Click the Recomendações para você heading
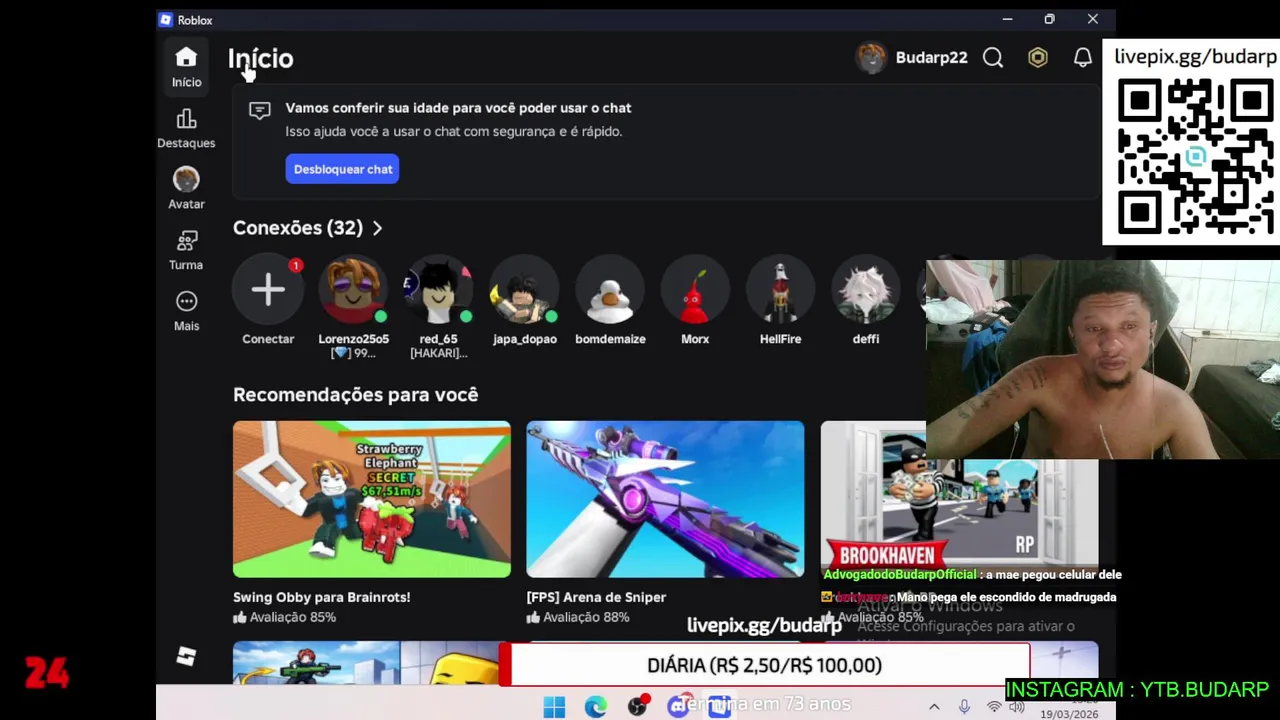1280x720 pixels. (355, 395)
